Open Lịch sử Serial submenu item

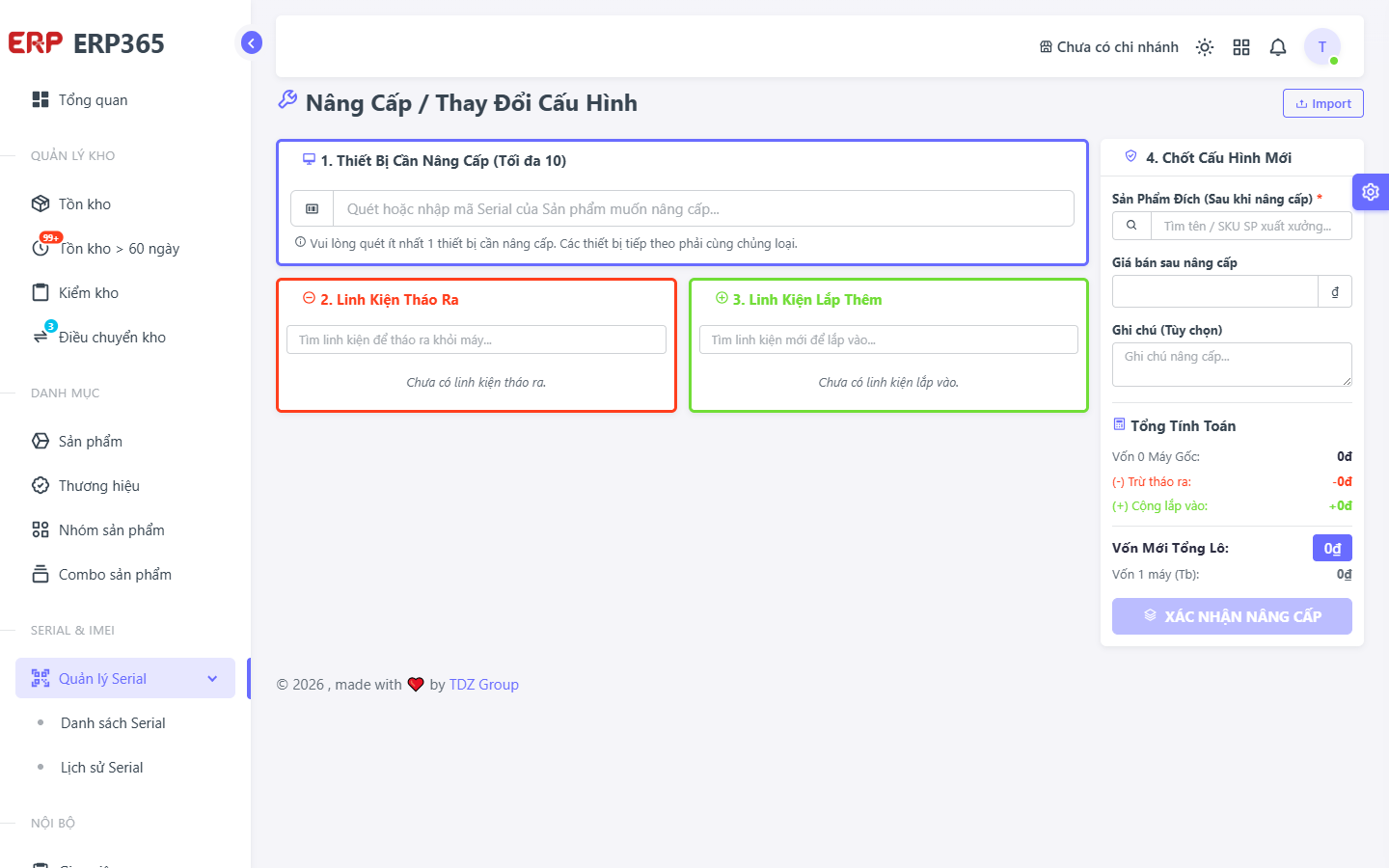(125, 767)
